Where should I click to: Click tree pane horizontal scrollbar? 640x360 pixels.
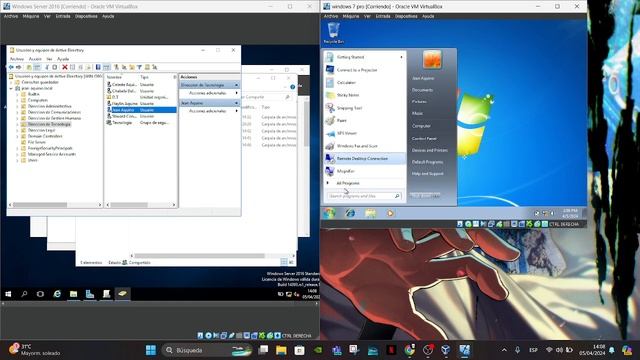coord(55,205)
